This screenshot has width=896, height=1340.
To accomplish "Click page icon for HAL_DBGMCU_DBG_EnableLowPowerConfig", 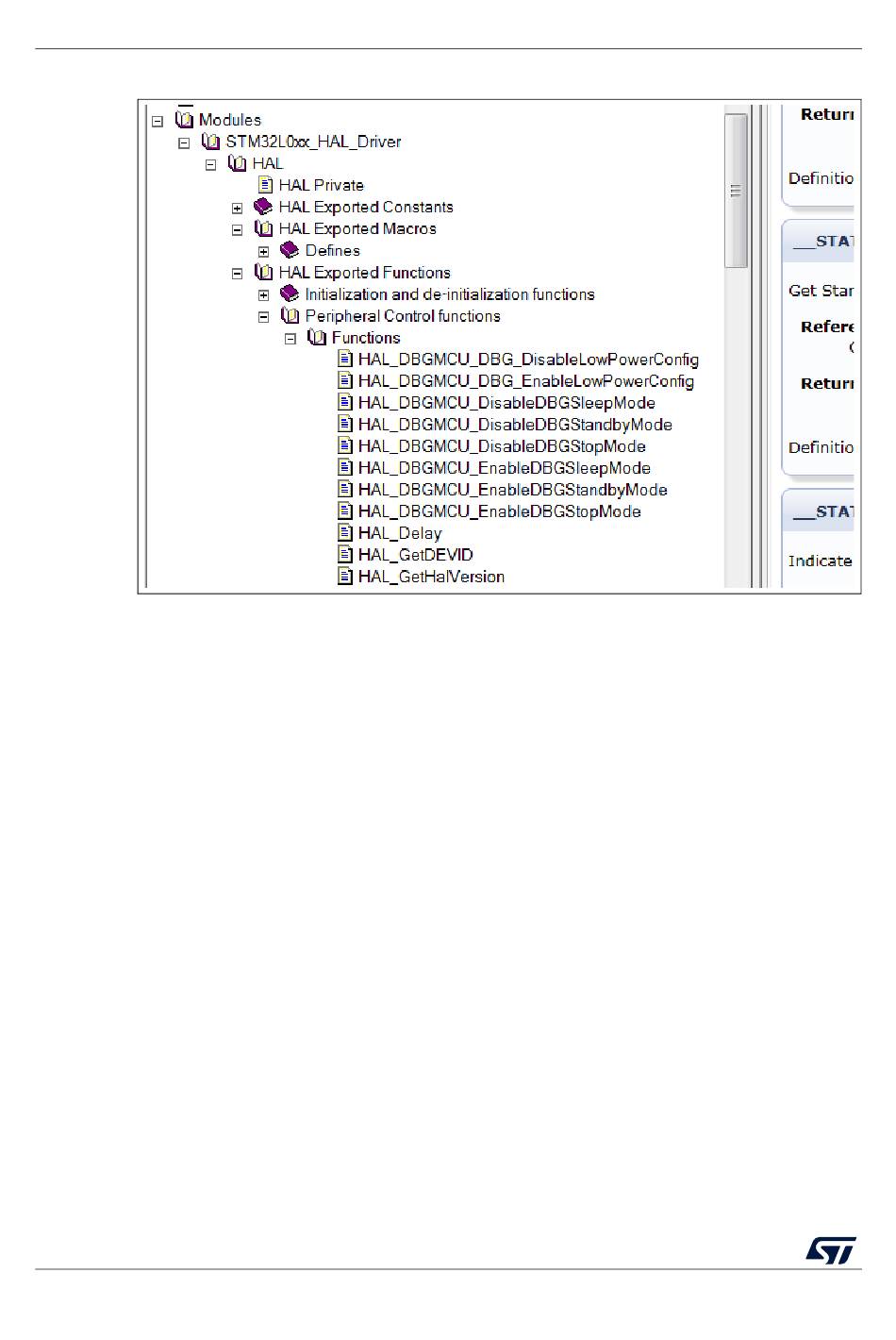I will click(x=345, y=380).
